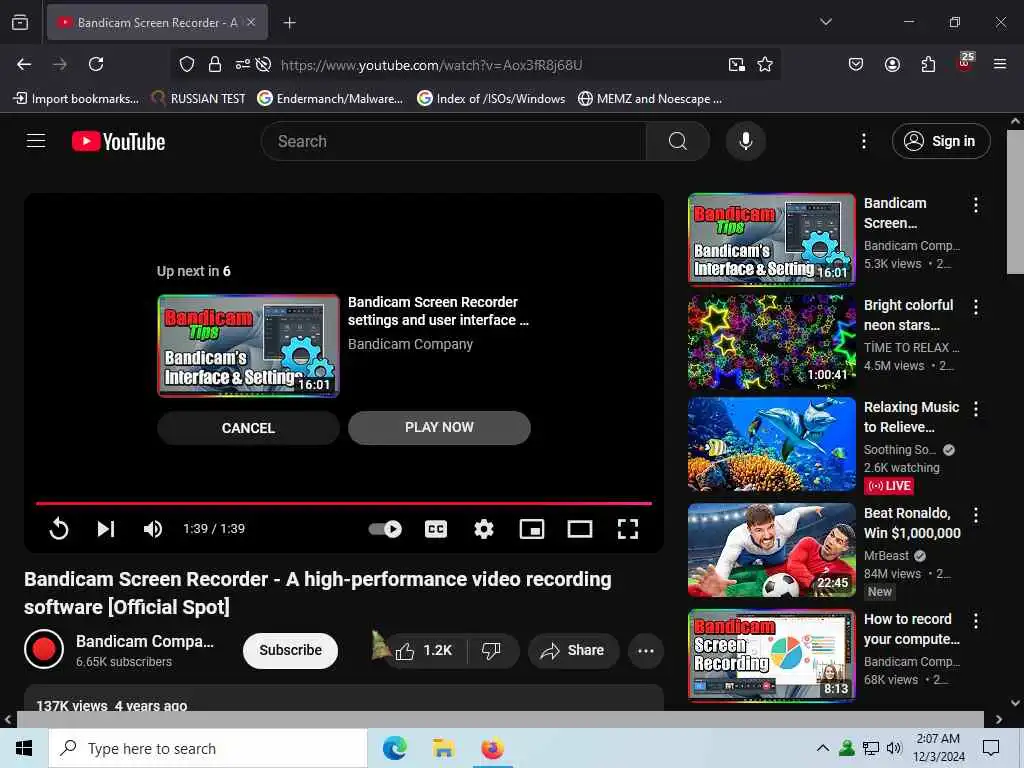Bookmark this page with star icon
This screenshot has height=768, width=1024.
point(765,64)
